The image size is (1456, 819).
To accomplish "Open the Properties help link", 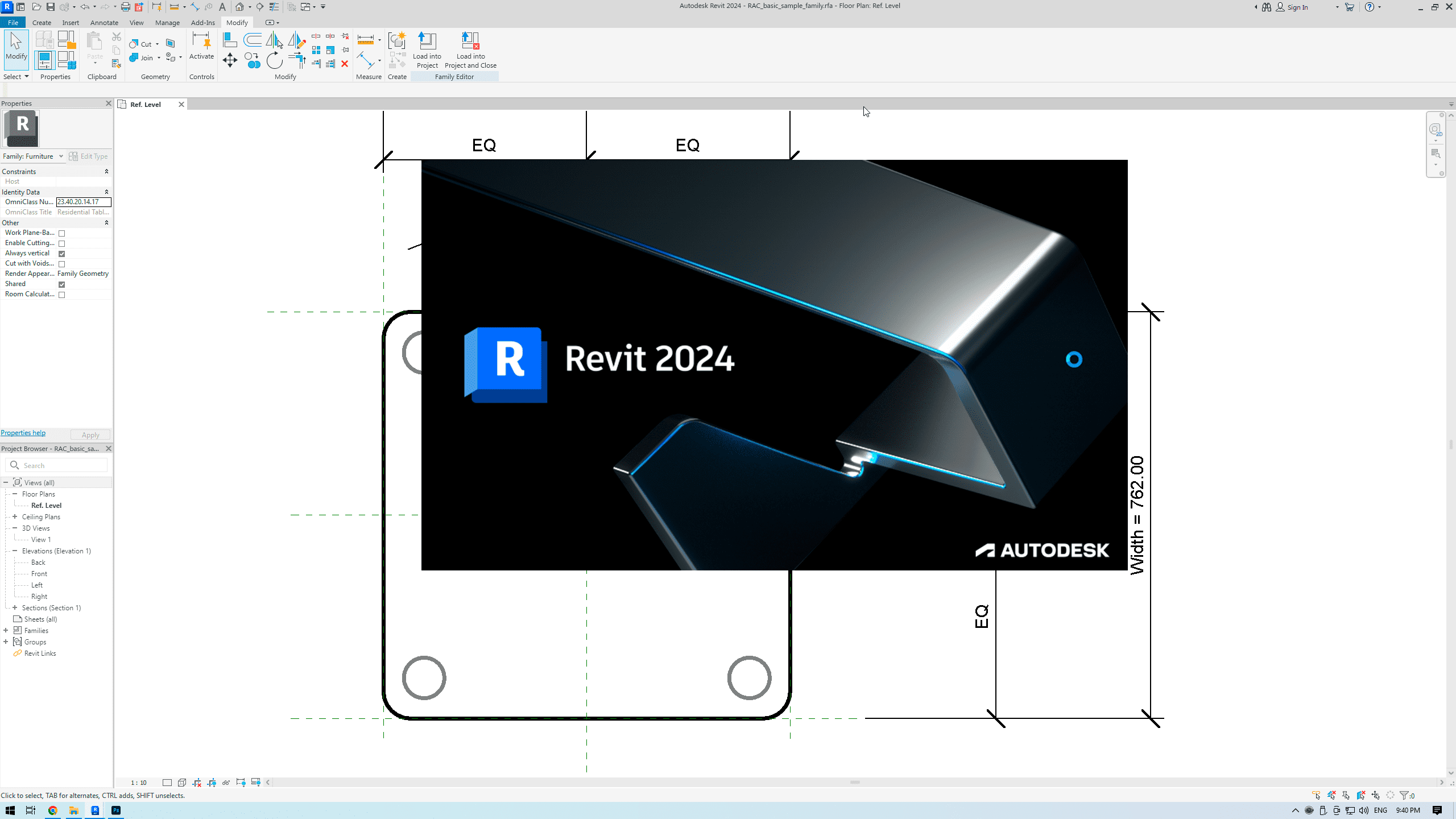I will point(23,433).
